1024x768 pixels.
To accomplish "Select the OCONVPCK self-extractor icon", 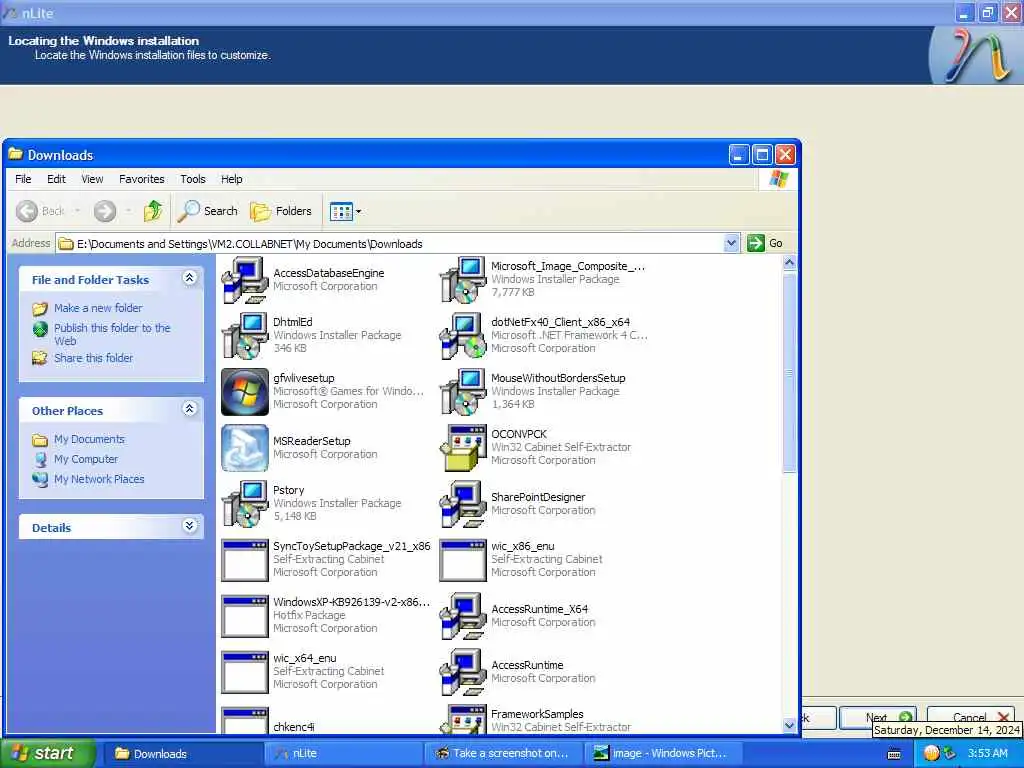I will (462, 448).
